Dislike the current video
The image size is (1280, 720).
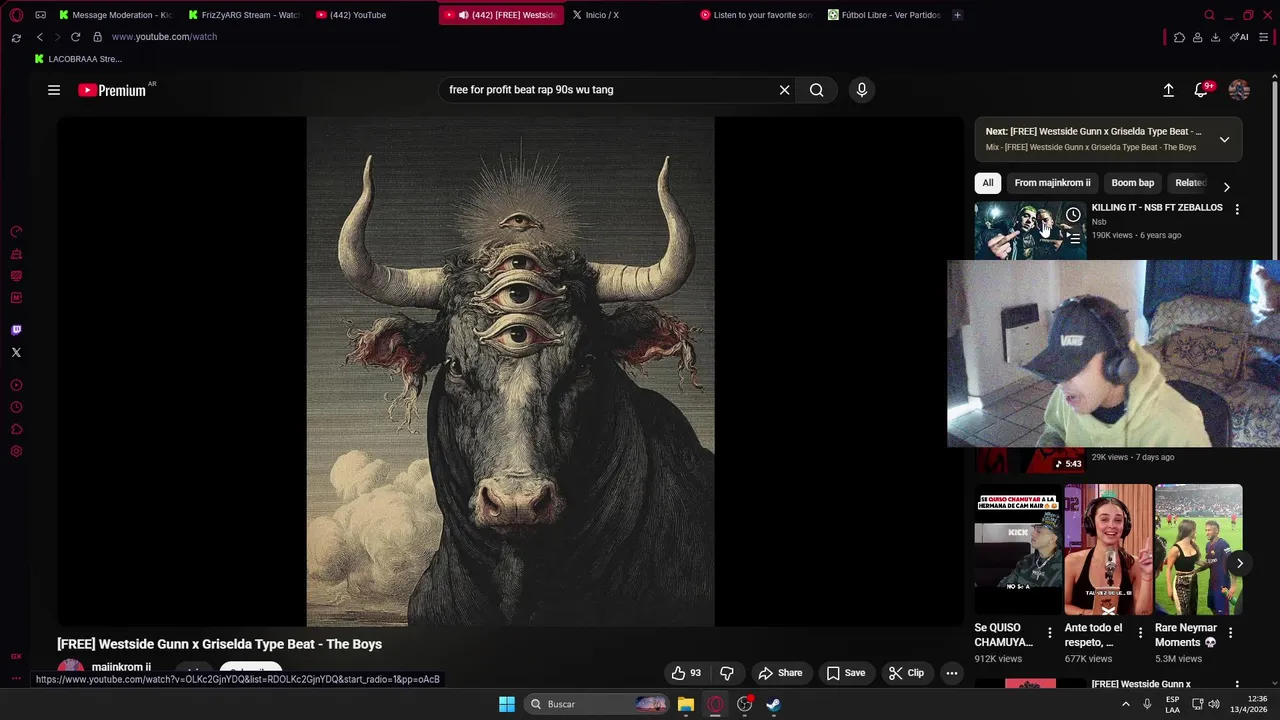pyautogui.click(x=727, y=673)
